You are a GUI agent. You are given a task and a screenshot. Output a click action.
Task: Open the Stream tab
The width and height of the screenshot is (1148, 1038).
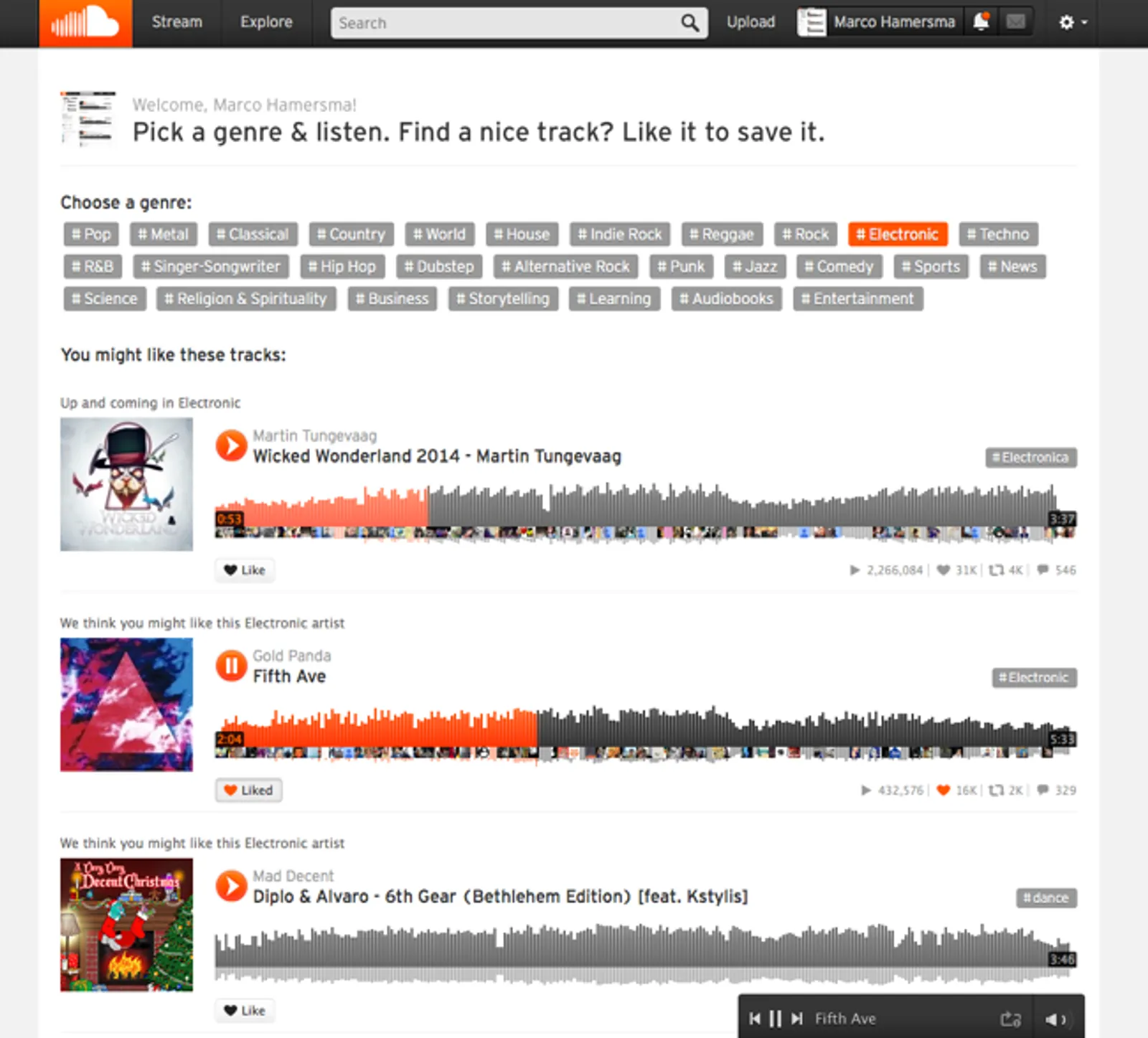177,22
